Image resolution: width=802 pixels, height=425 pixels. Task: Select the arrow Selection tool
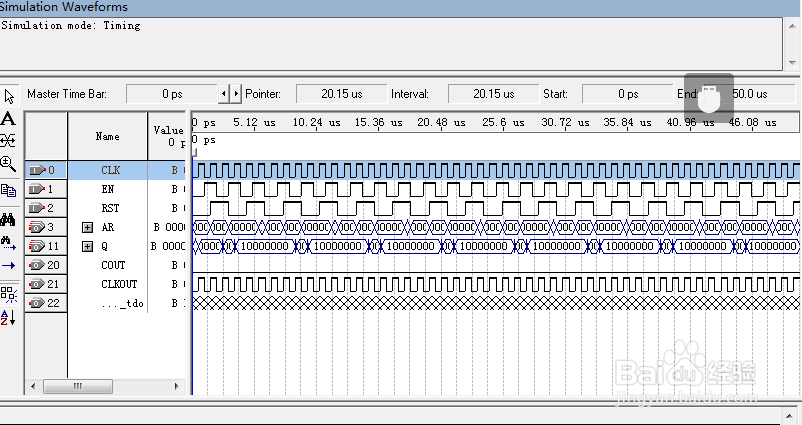9,96
